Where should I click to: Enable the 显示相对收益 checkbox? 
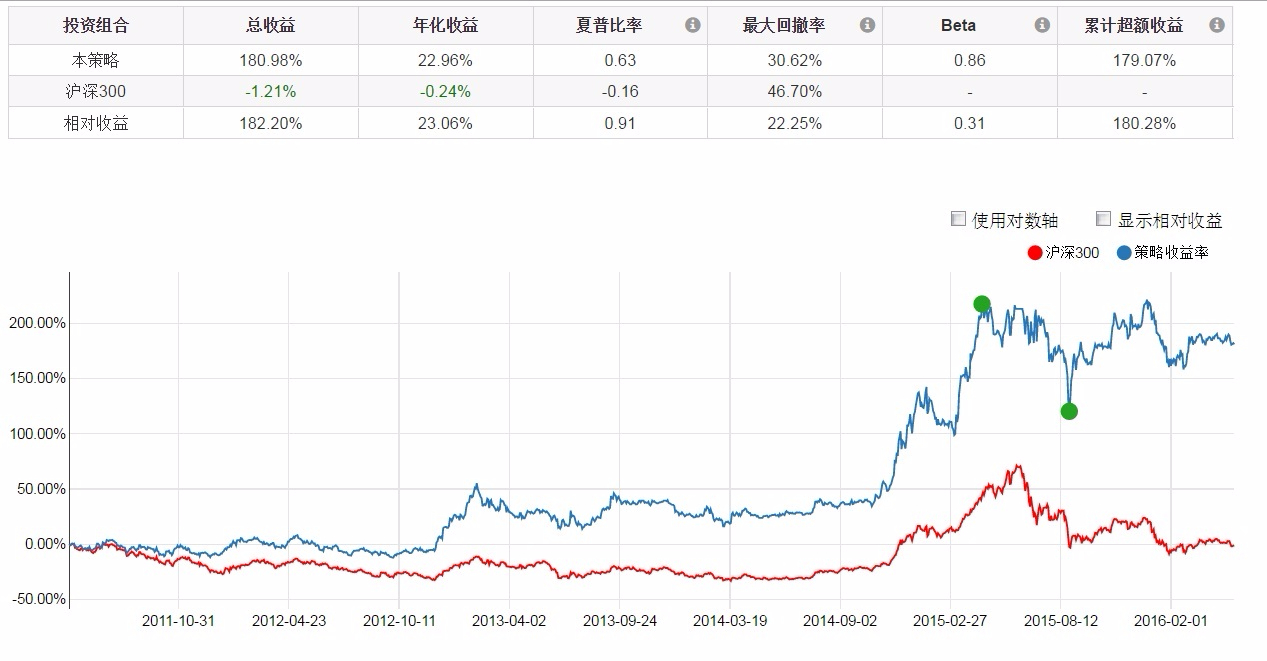click(x=1104, y=219)
